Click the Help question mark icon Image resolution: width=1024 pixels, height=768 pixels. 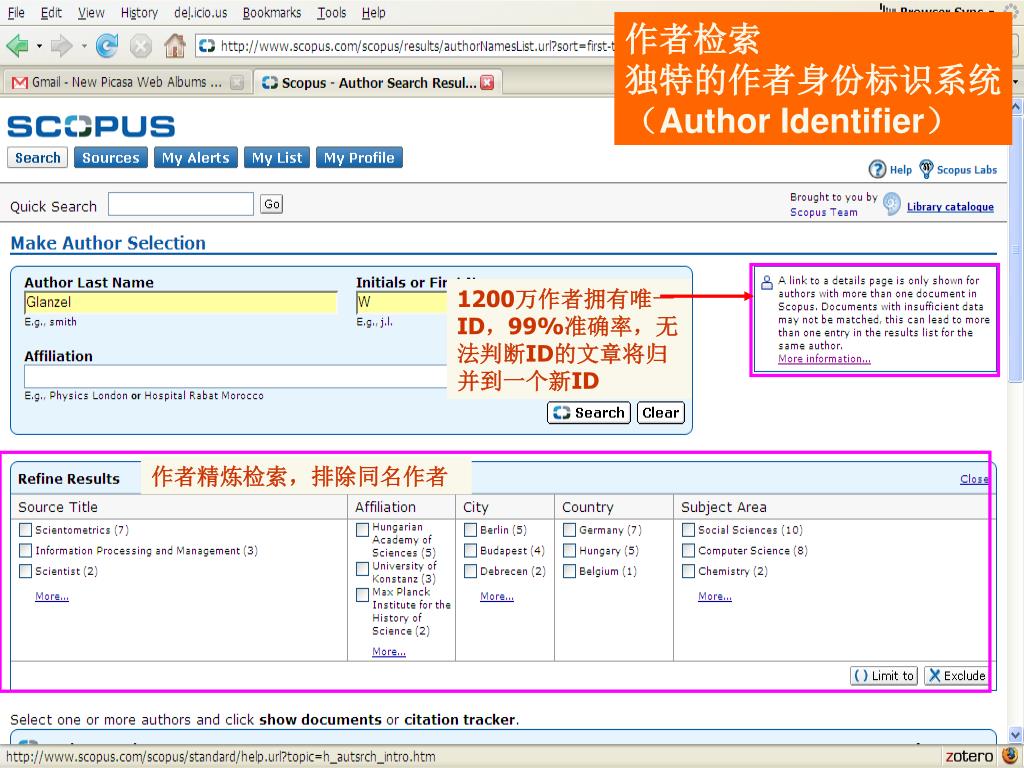click(x=877, y=170)
